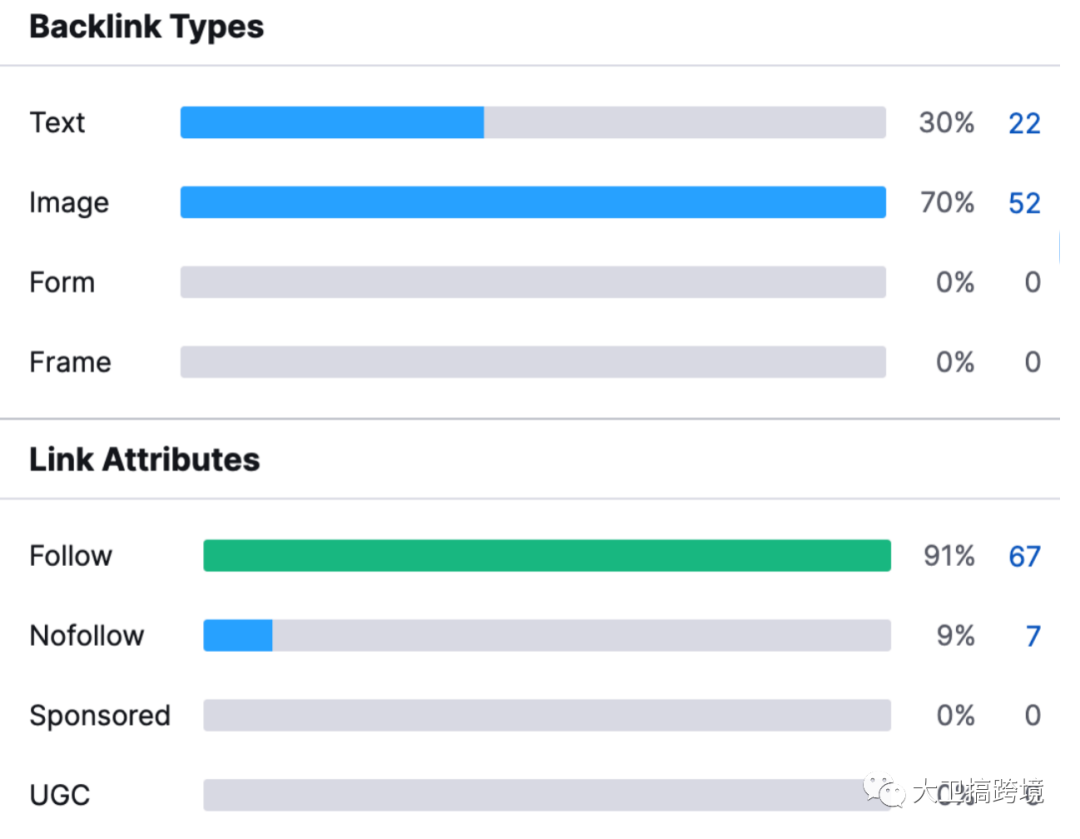Image resolution: width=1080 pixels, height=839 pixels.
Task: Click the 70% Image percentage value
Action: coord(946,203)
